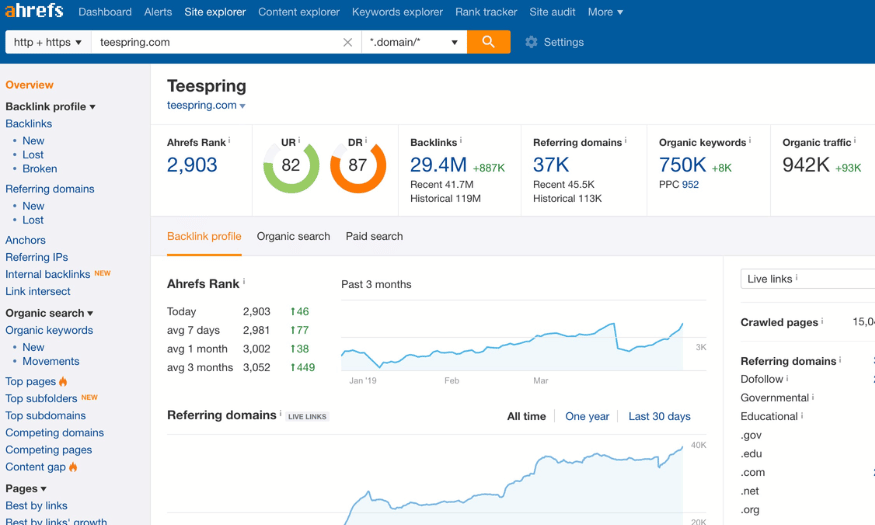The height and width of the screenshot is (525, 875).
Task: Click the PPC 952 value
Action: pos(690,185)
